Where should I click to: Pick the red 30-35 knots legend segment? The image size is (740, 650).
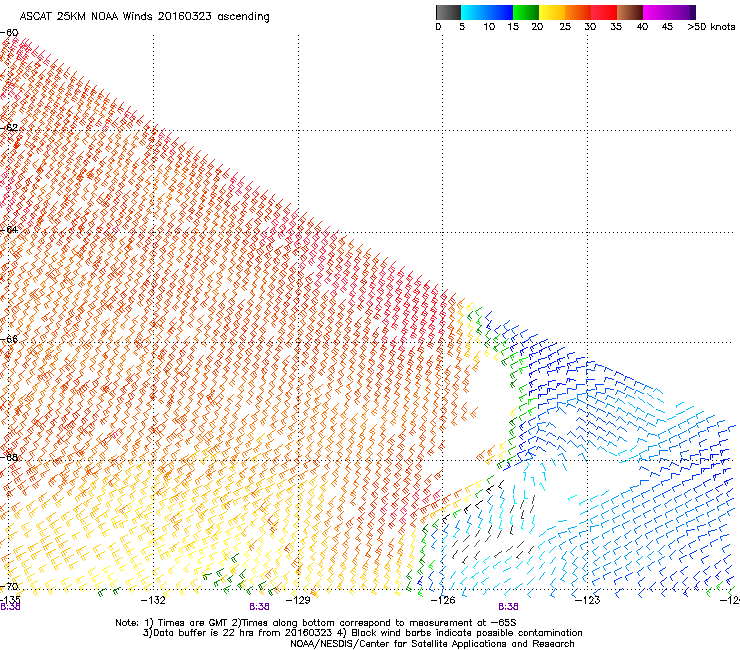[x=604, y=12]
